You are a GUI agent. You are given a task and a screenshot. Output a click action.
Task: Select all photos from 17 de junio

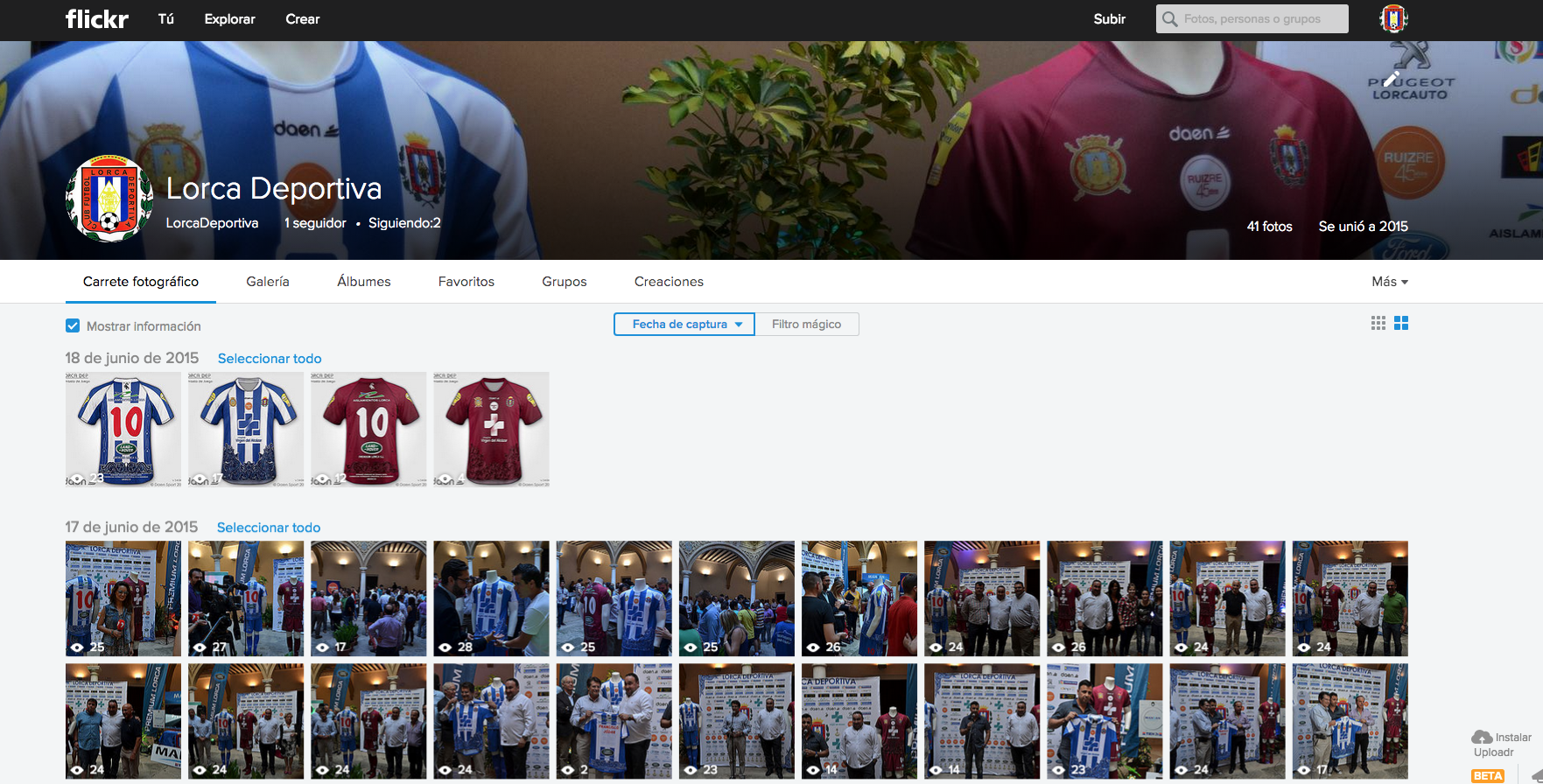coord(269,528)
